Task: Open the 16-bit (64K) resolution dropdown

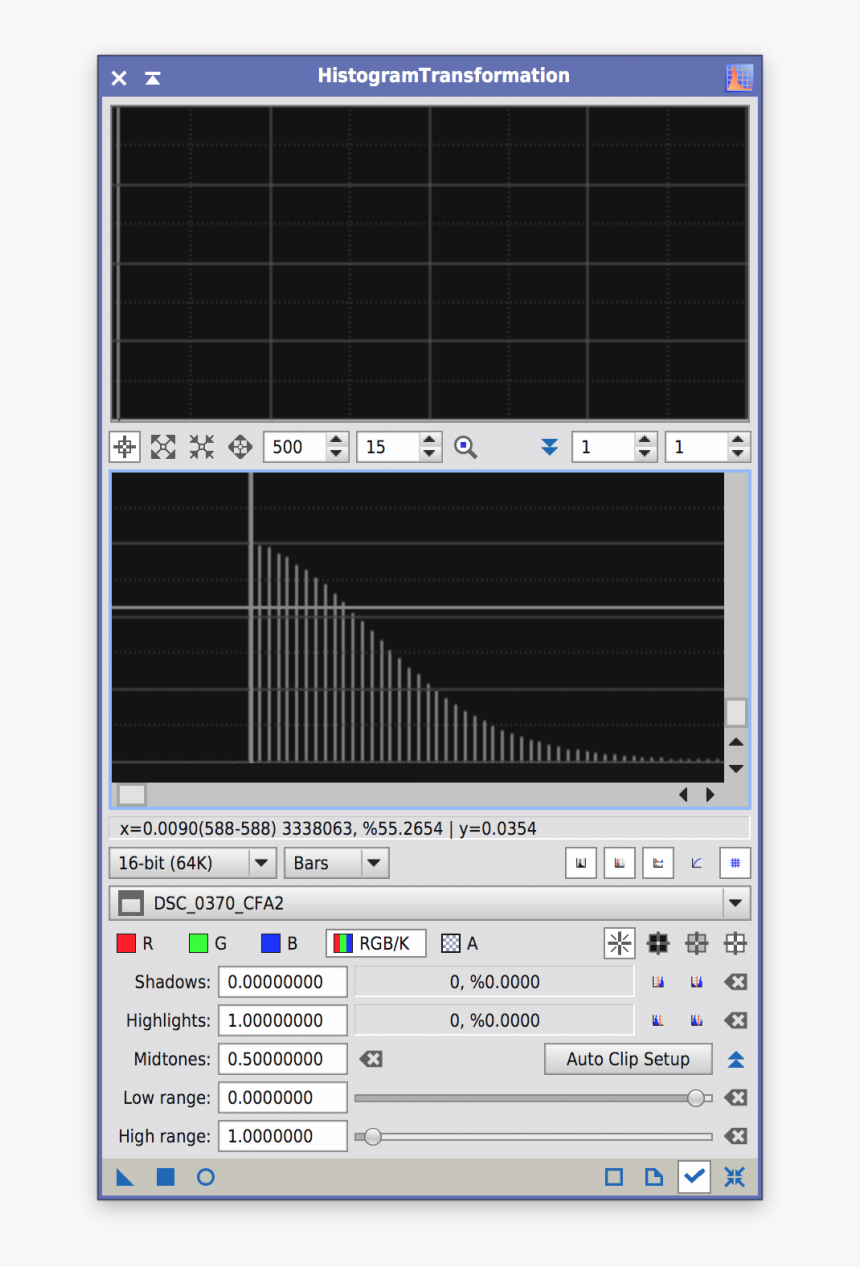Action: [192, 863]
